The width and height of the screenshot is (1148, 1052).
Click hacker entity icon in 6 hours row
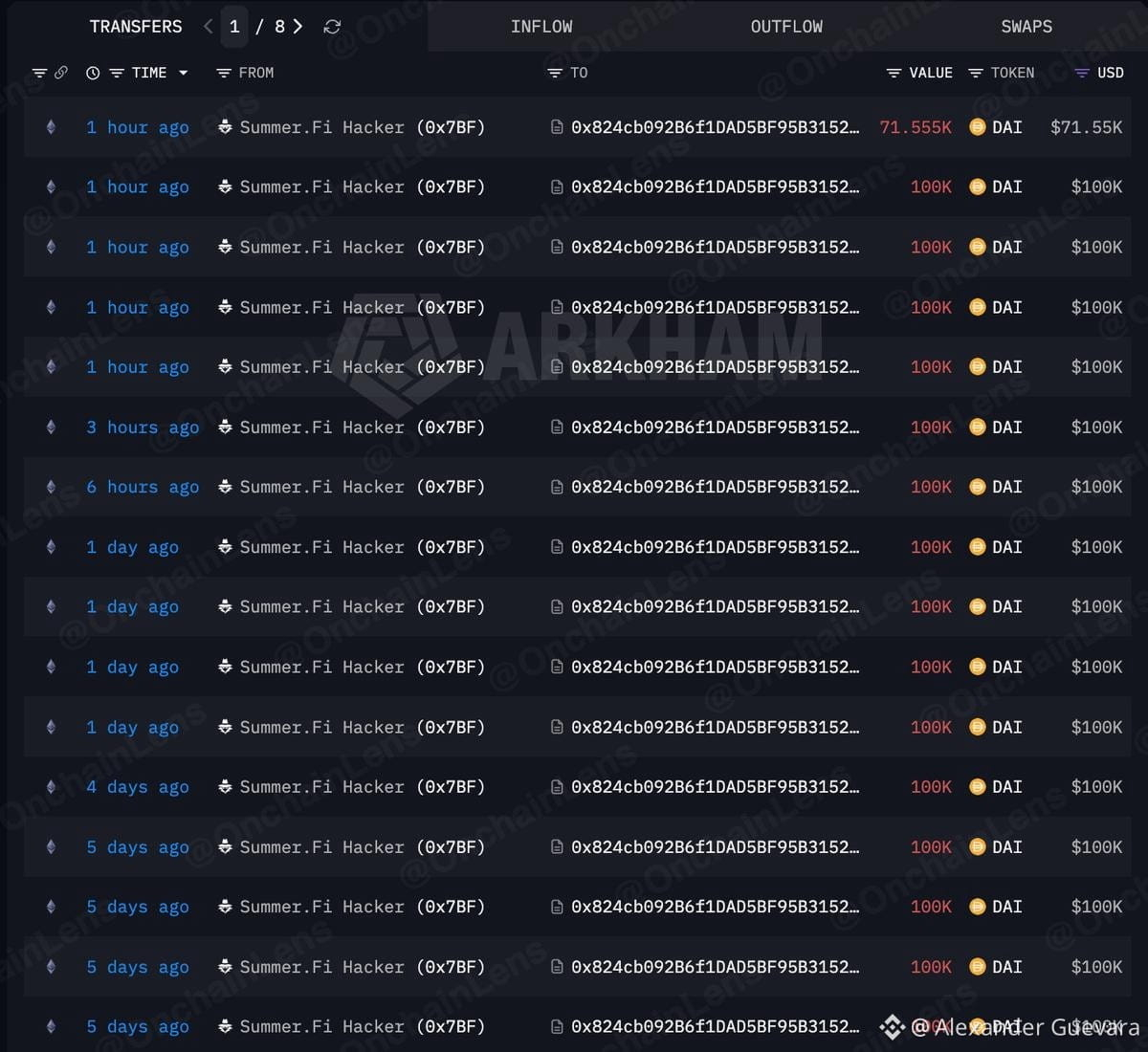[x=225, y=487]
